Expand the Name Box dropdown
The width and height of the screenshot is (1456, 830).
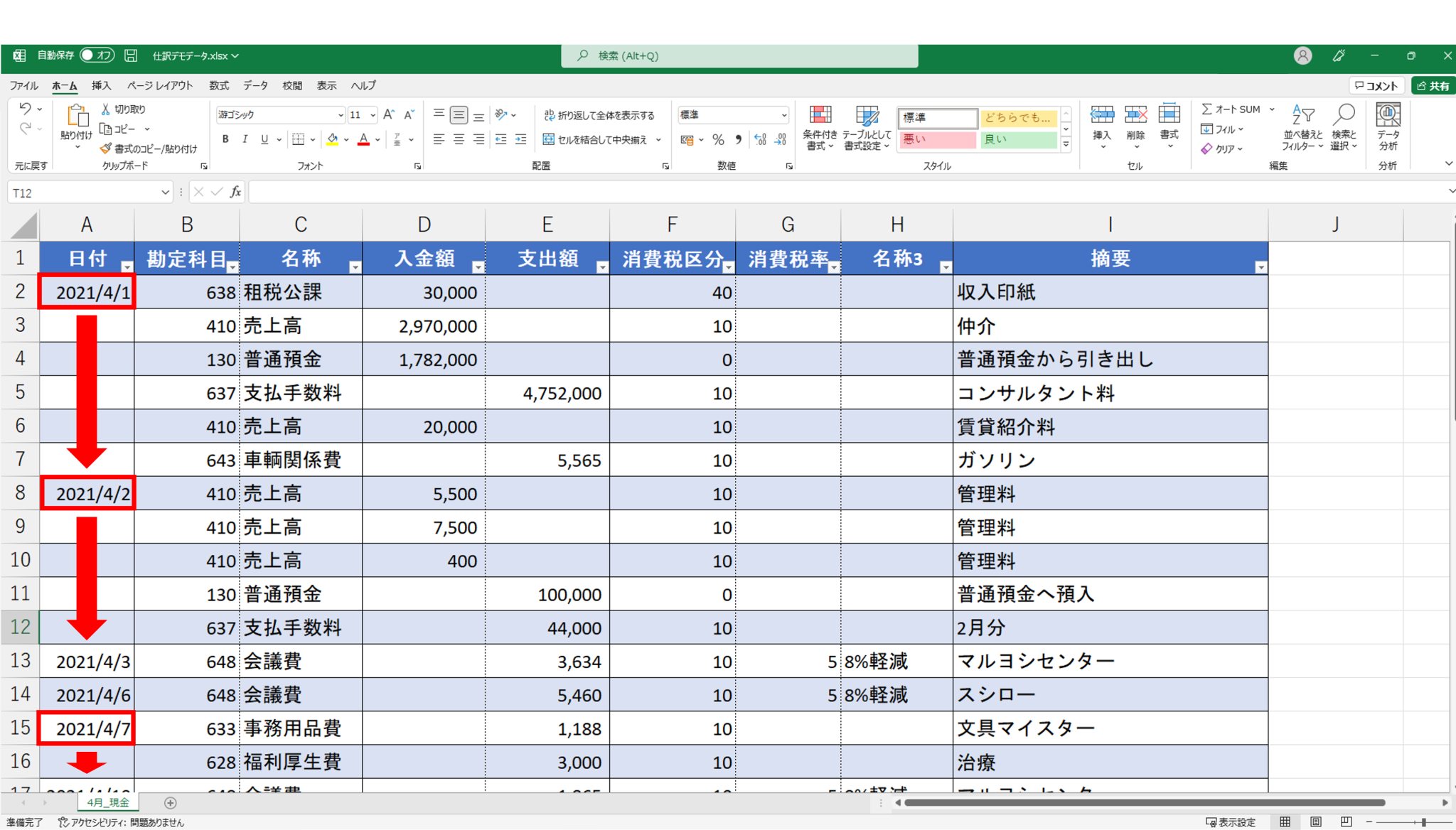click(x=165, y=193)
